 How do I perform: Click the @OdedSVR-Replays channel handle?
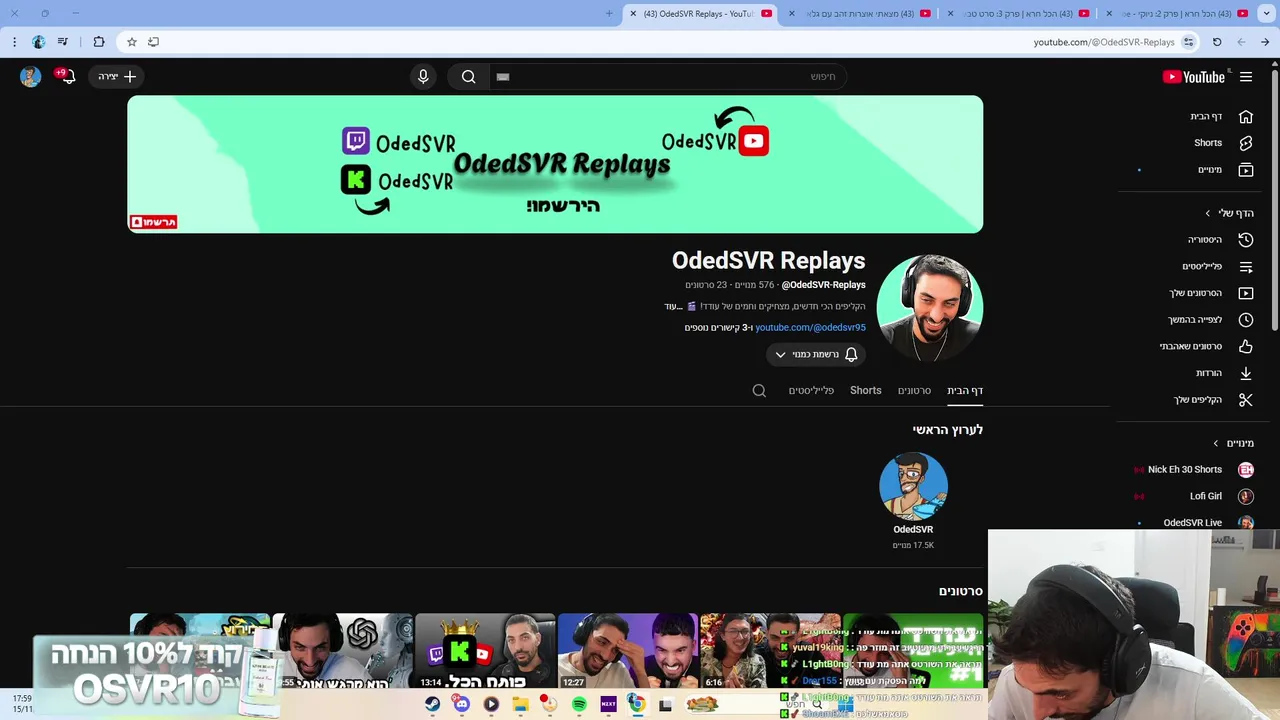(823, 285)
